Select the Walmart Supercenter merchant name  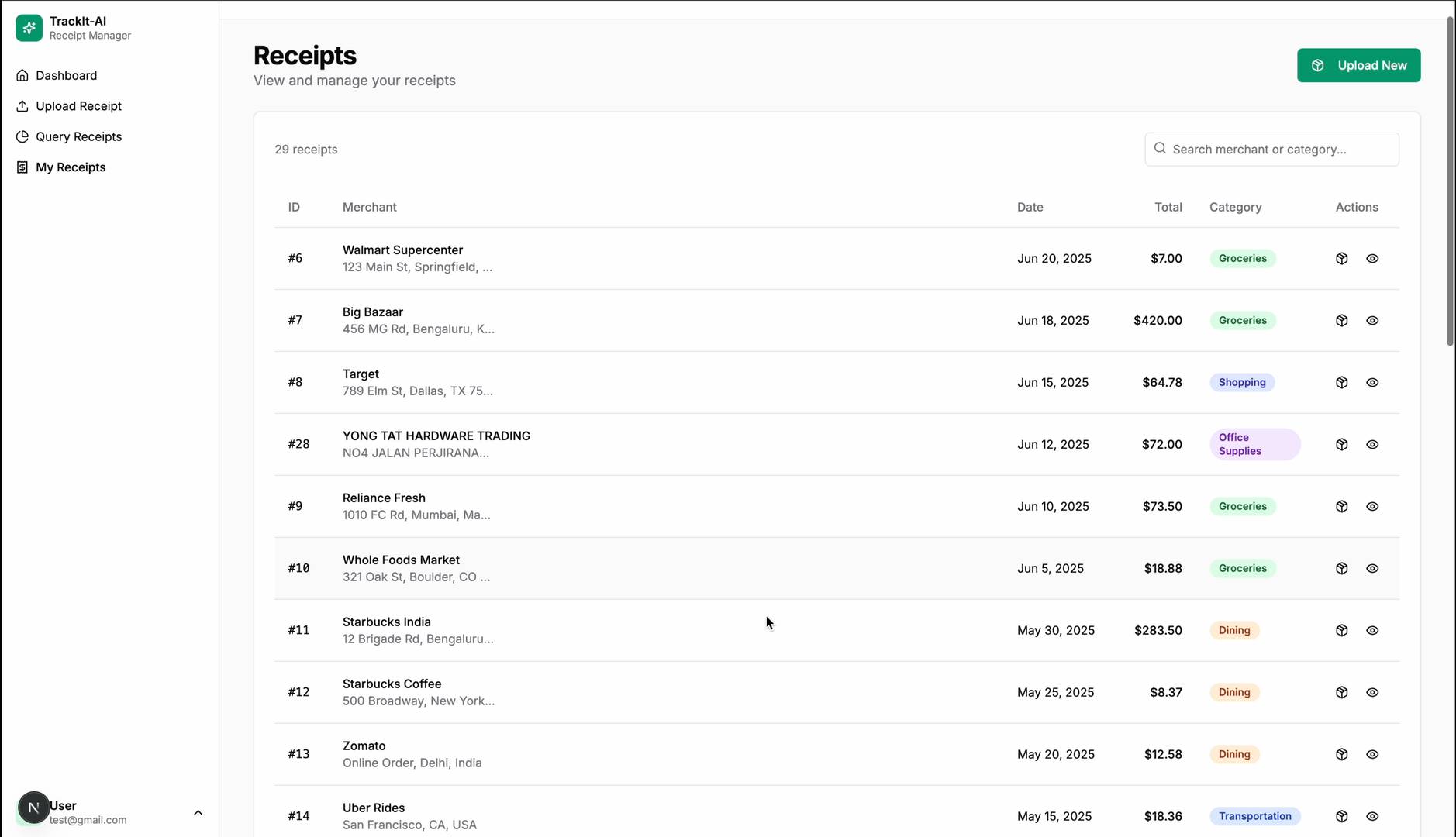click(402, 250)
